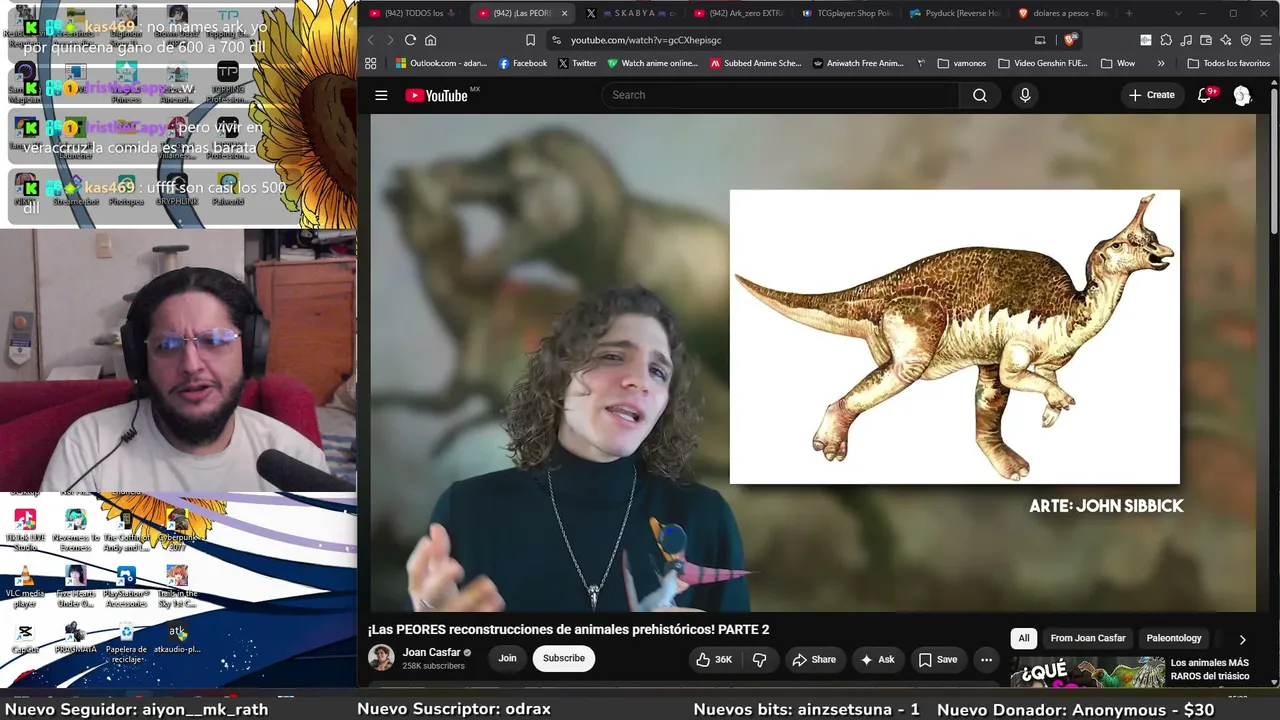Reload the current page
Screen dimensions: 1280x720
click(410, 40)
